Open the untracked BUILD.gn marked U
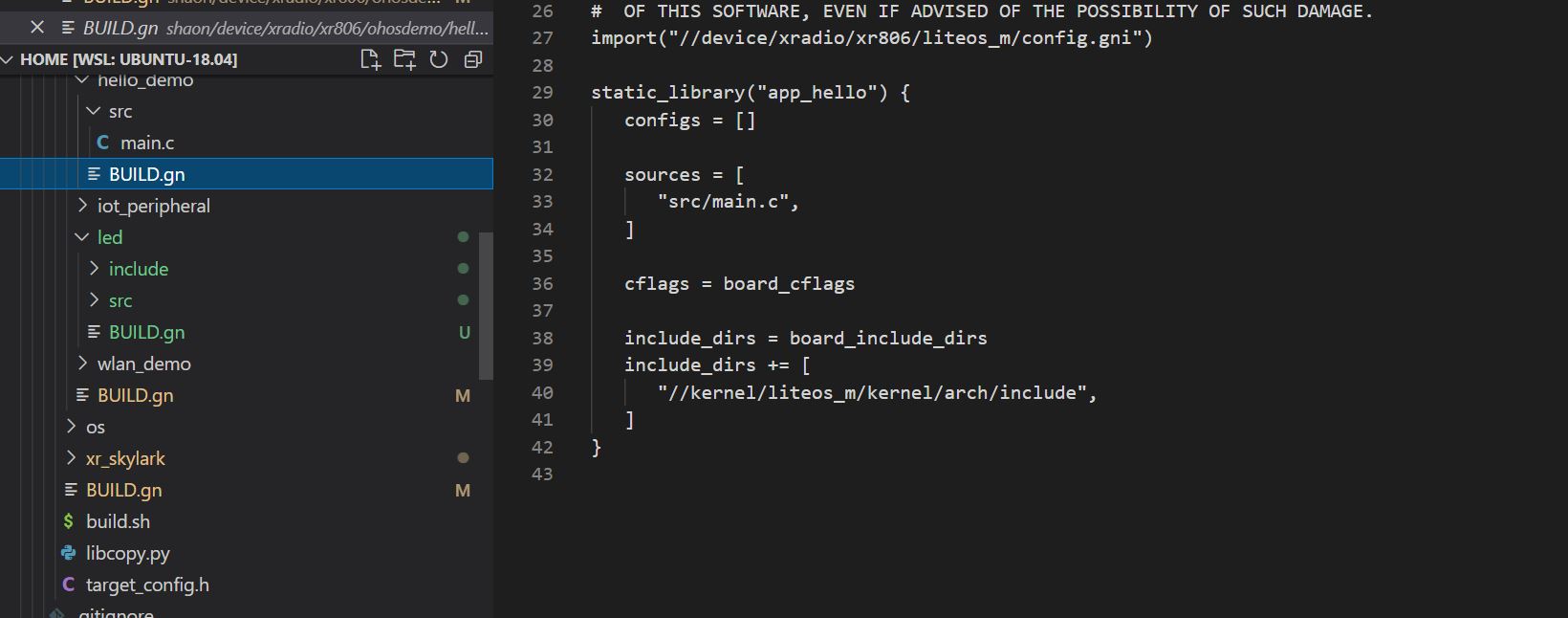The image size is (1568, 618). click(146, 332)
